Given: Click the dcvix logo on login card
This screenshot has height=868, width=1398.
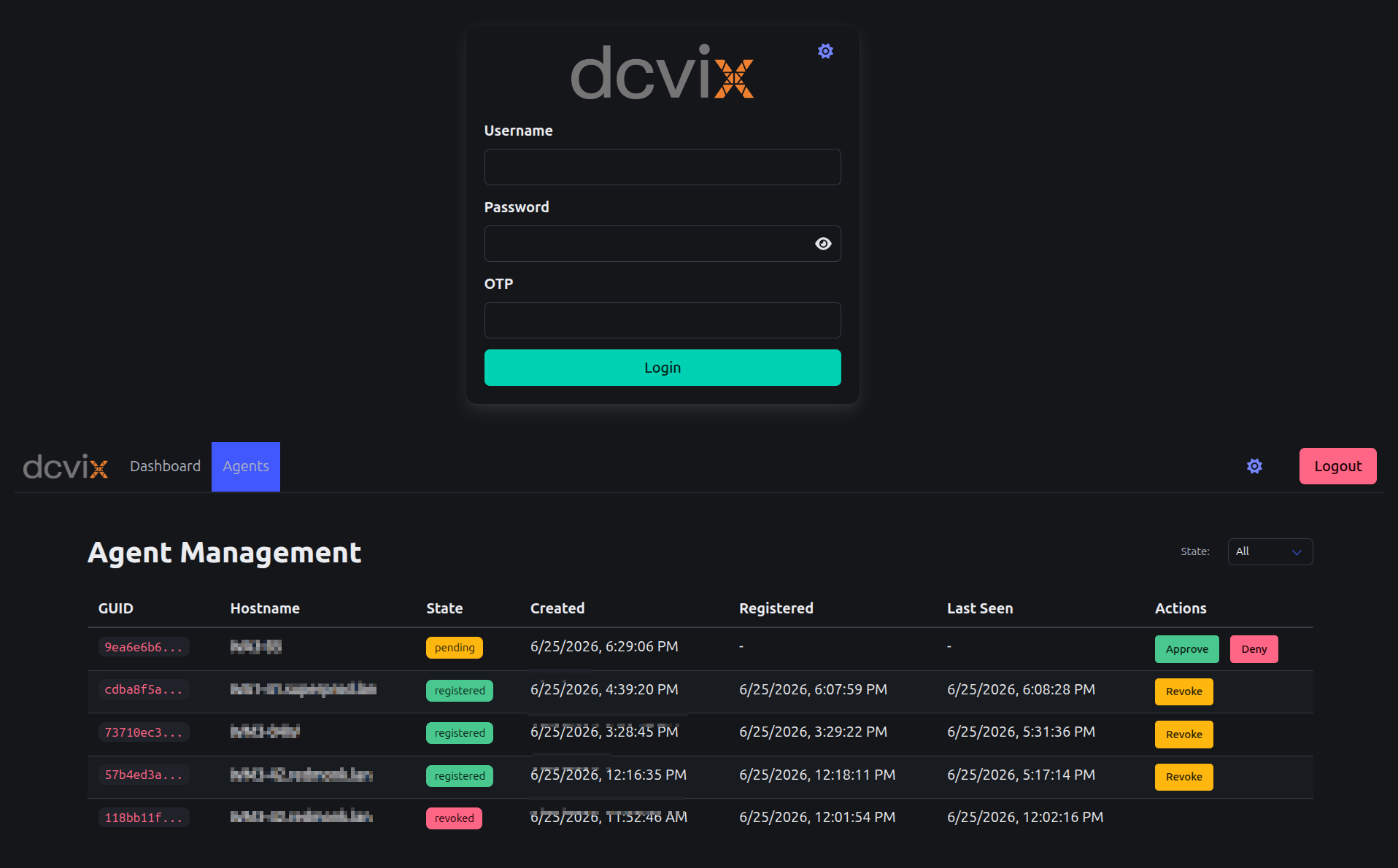Looking at the screenshot, I should (x=662, y=71).
